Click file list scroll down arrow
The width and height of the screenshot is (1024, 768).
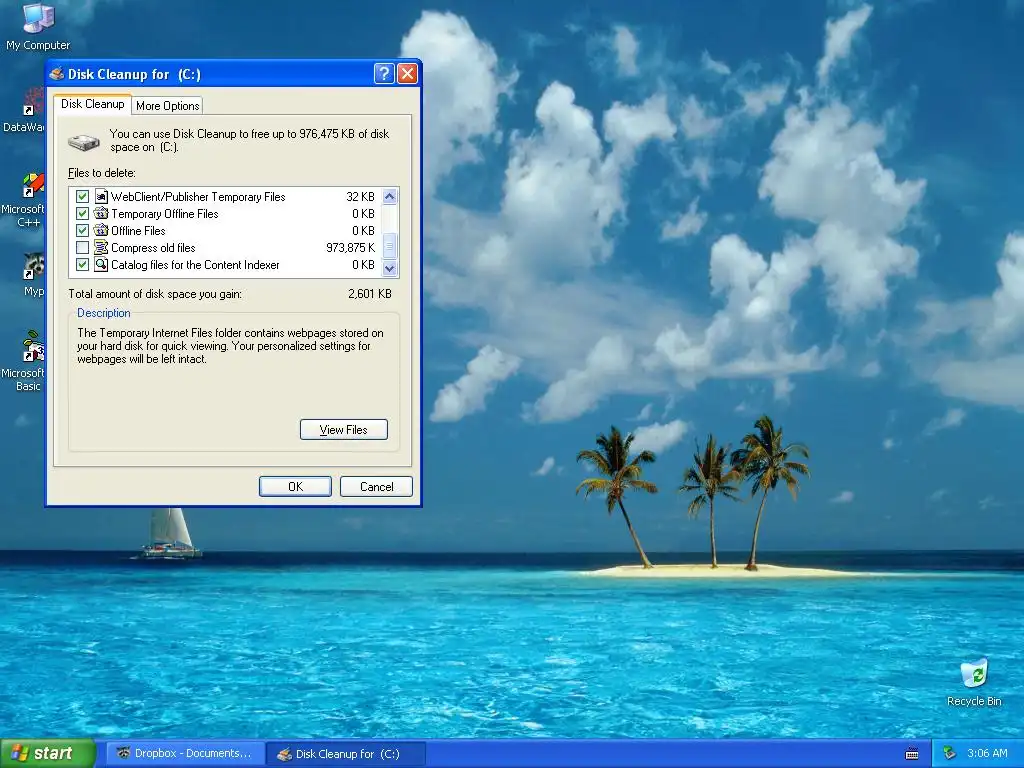click(390, 268)
